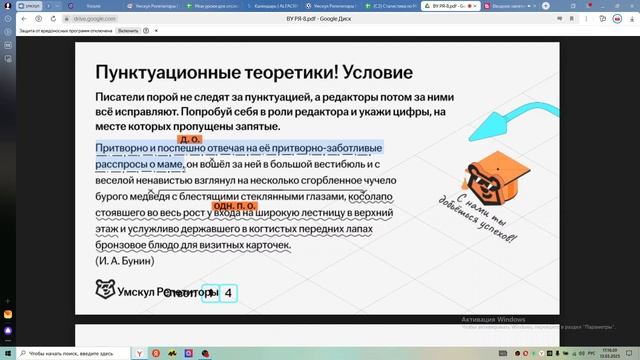The width and height of the screenshot is (640, 360).
Task: Open the purple square taskbar app icon
Action: coord(189,353)
